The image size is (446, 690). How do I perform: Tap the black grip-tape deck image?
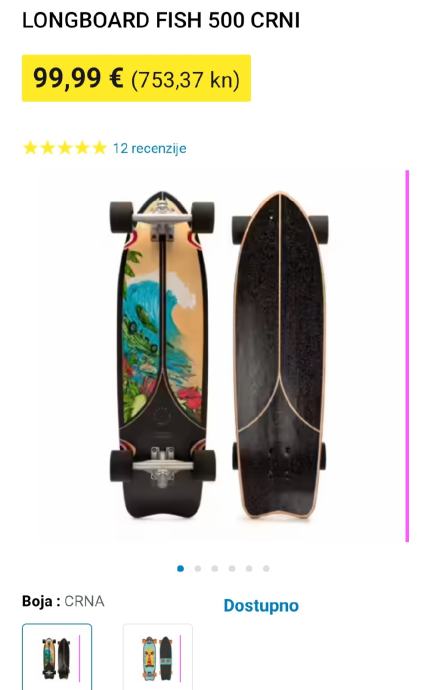[280, 355]
